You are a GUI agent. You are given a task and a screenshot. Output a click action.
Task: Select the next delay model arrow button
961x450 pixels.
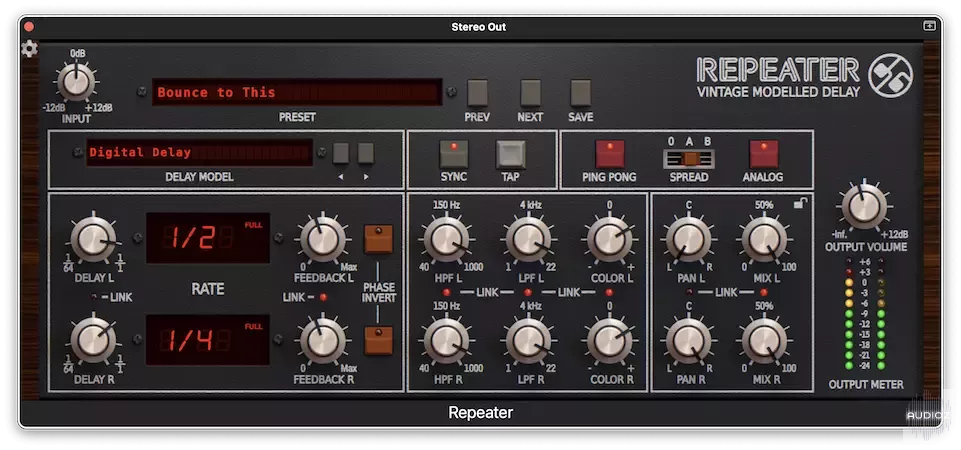coord(366,153)
